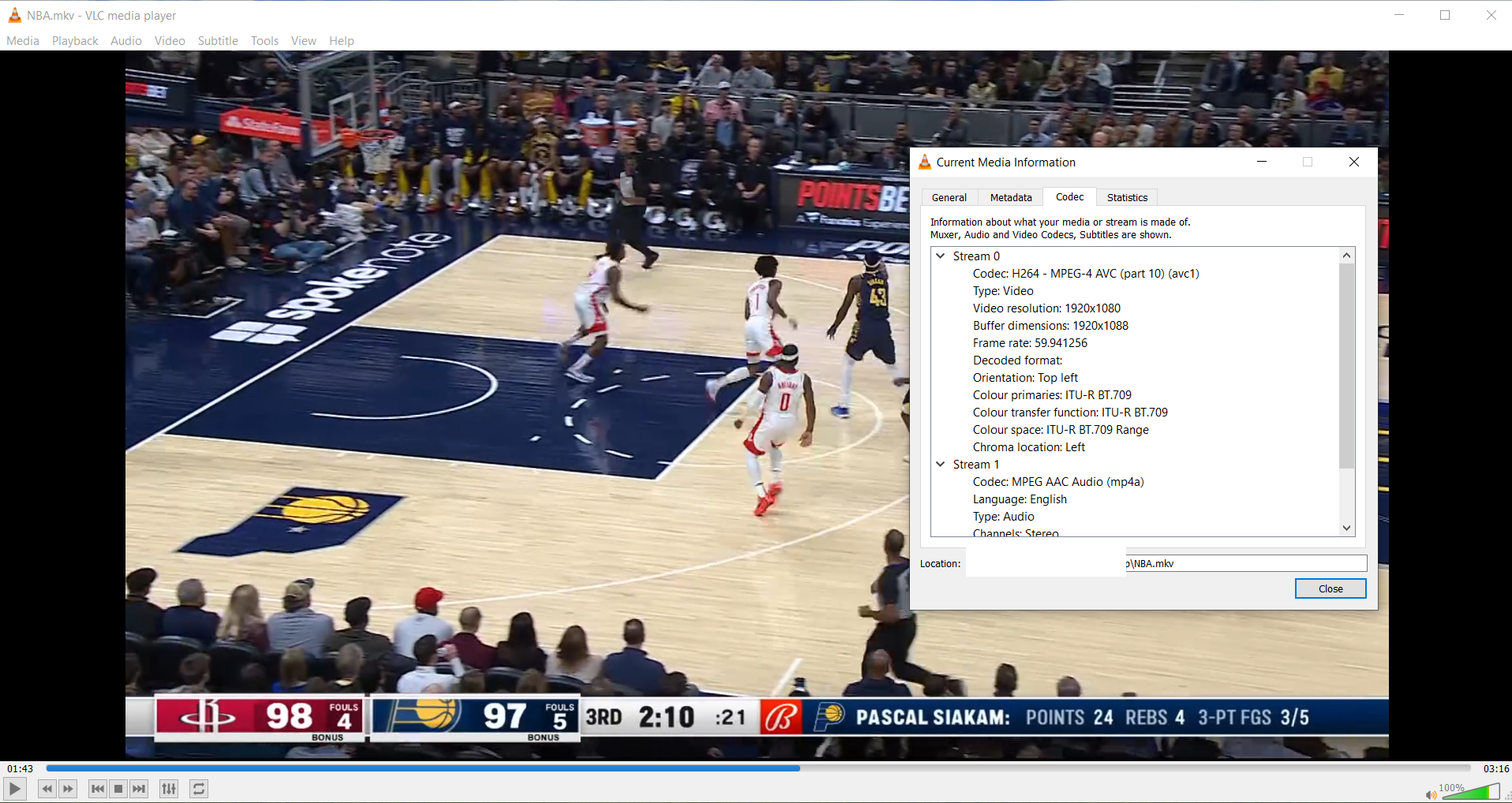Open the Help menu

pyautogui.click(x=342, y=41)
